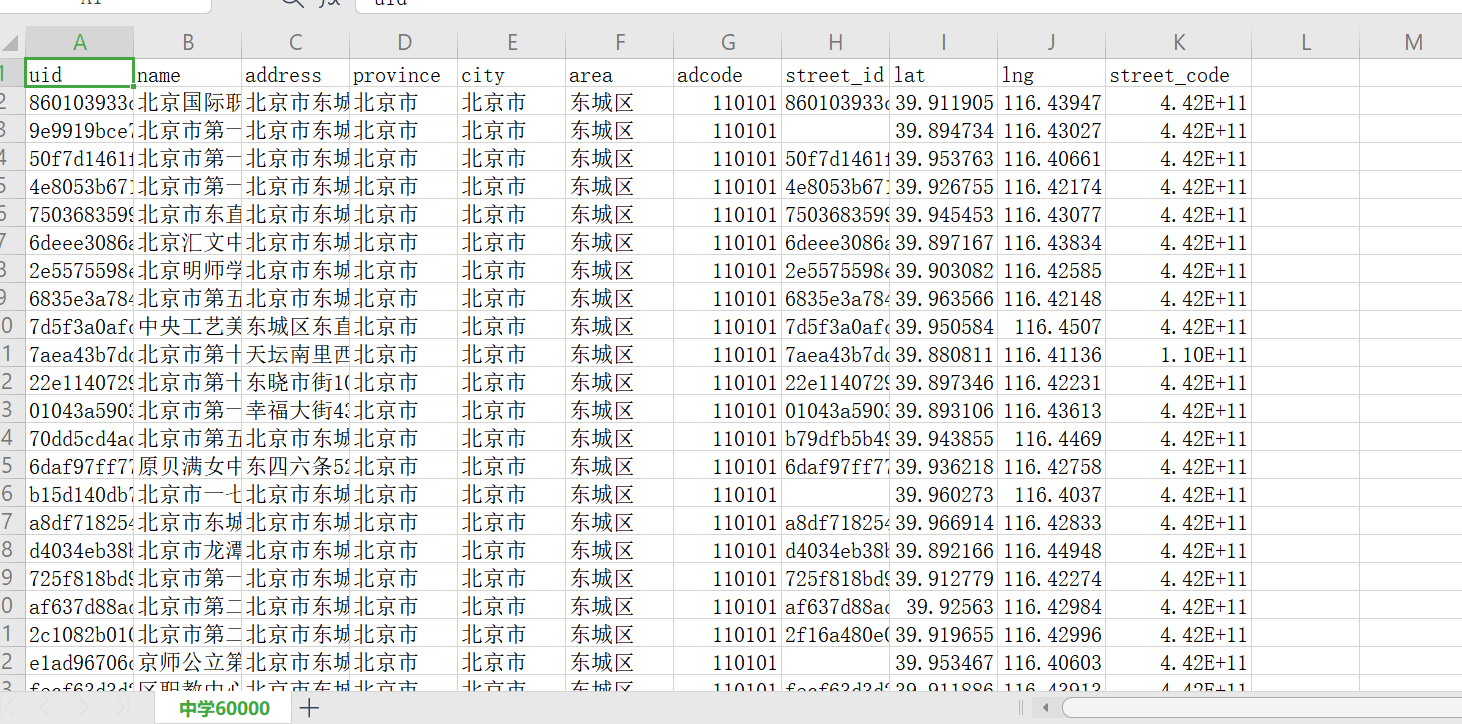Select column I header
This screenshot has height=724, width=1462.
tap(944, 42)
